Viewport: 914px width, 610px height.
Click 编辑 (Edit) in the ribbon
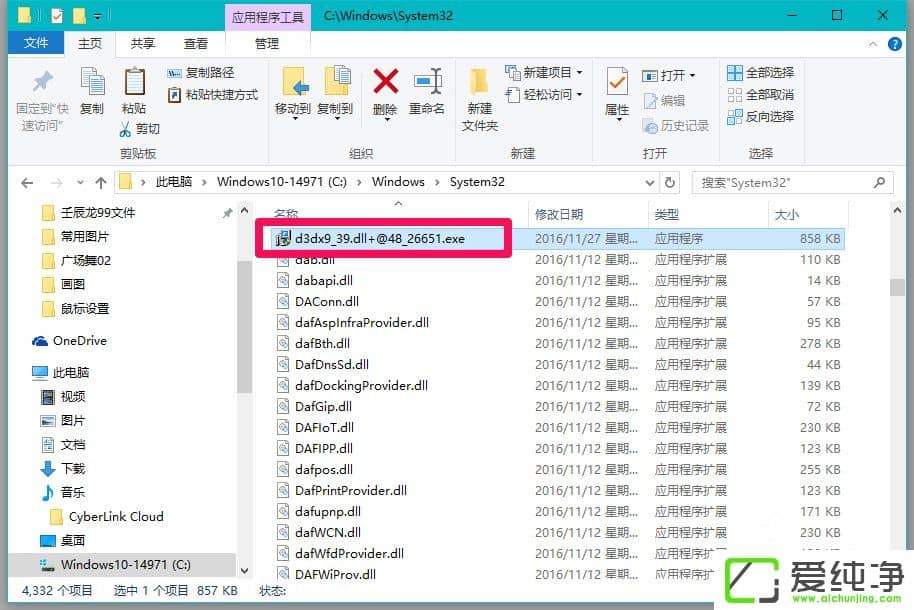(x=665, y=101)
